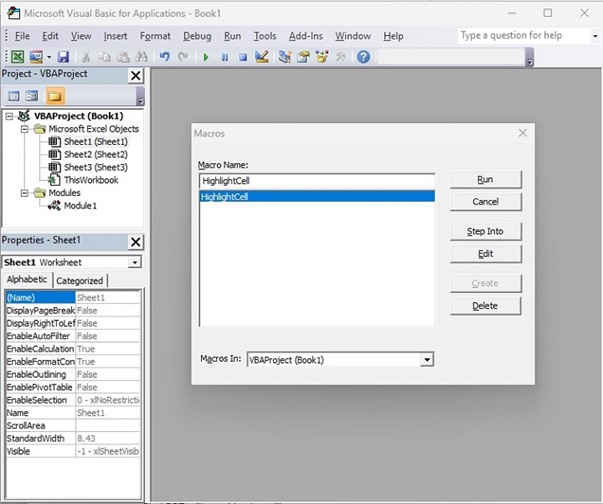Screen dimensions: 603x504
Task: Click the Find binoculars icon
Action: pyautogui.click(x=141, y=57)
